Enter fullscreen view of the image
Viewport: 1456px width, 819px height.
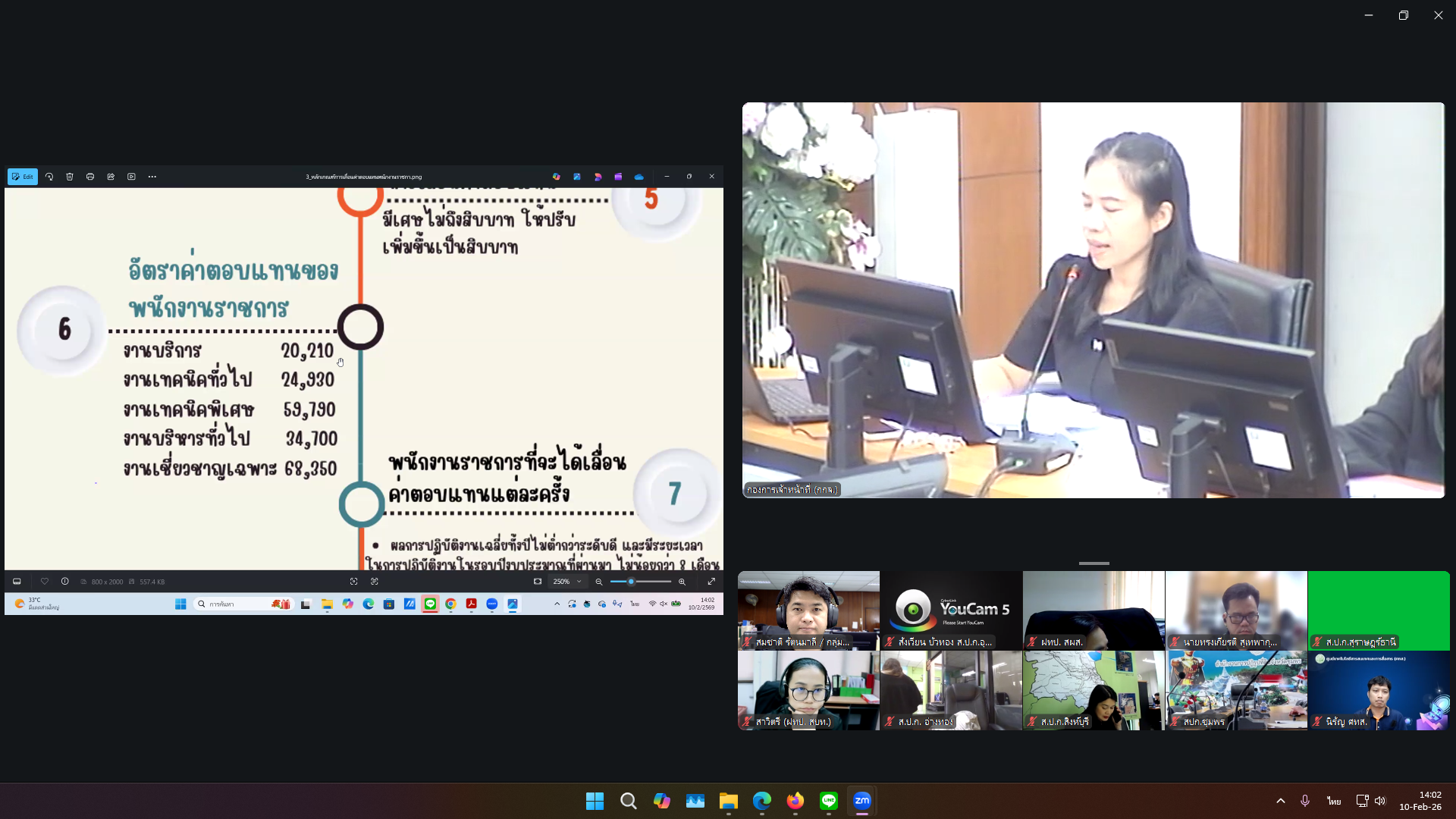[711, 582]
